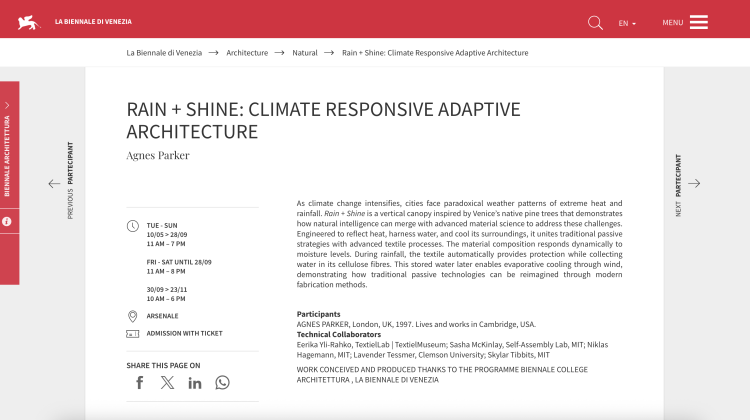Click the Arsenale location pin icon
Image resolution: width=750 pixels, height=420 pixels.
133,316
